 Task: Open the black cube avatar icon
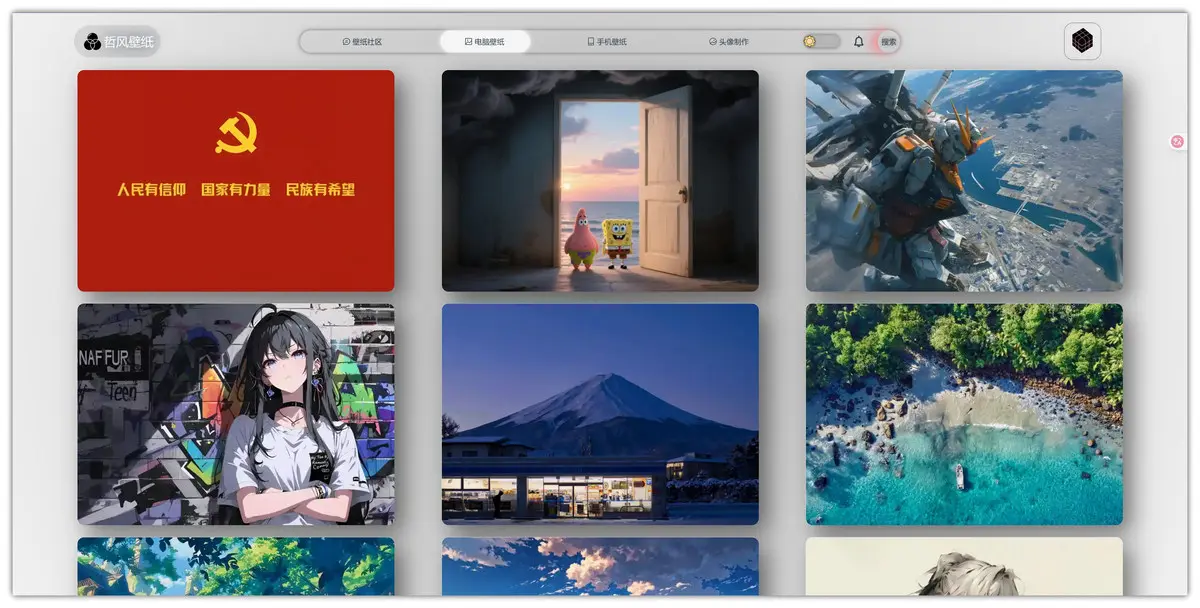tap(1082, 41)
